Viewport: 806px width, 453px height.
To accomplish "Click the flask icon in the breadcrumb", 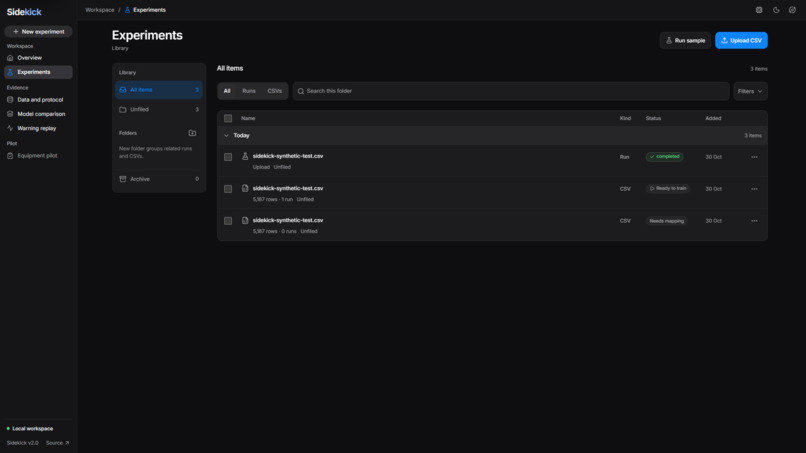I will pos(127,10).
